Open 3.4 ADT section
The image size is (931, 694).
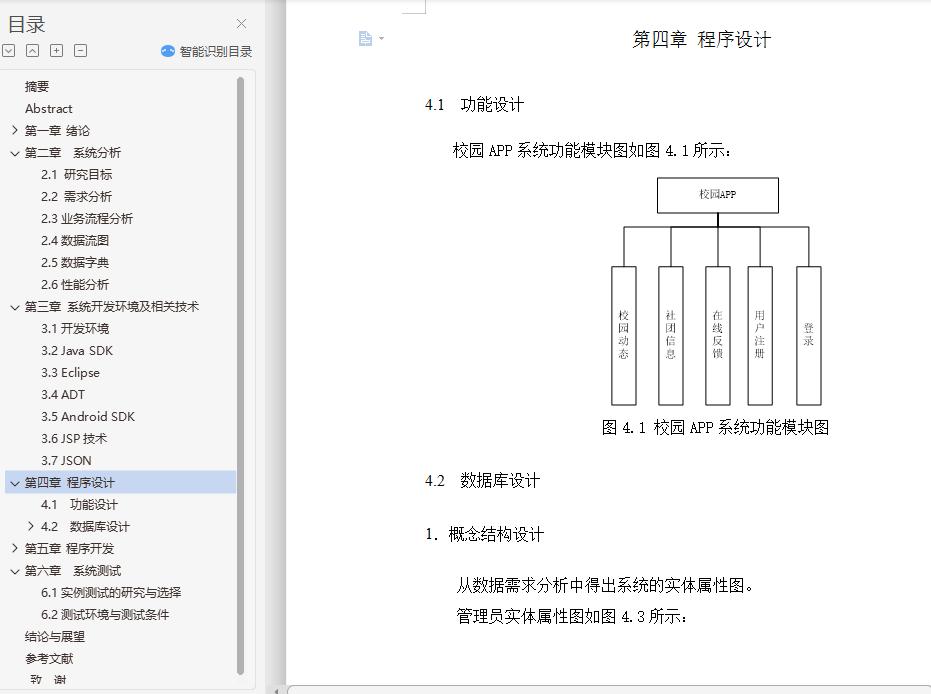[63, 394]
